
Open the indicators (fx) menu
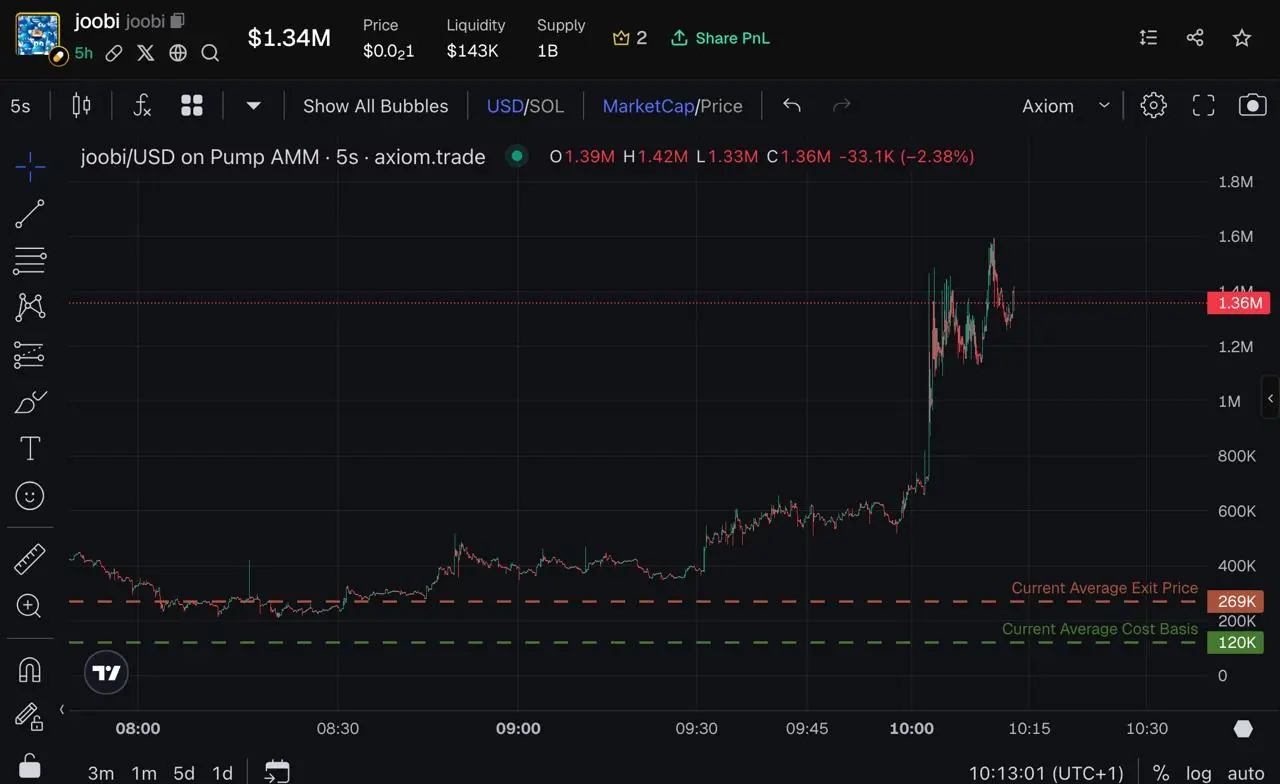(x=142, y=106)
